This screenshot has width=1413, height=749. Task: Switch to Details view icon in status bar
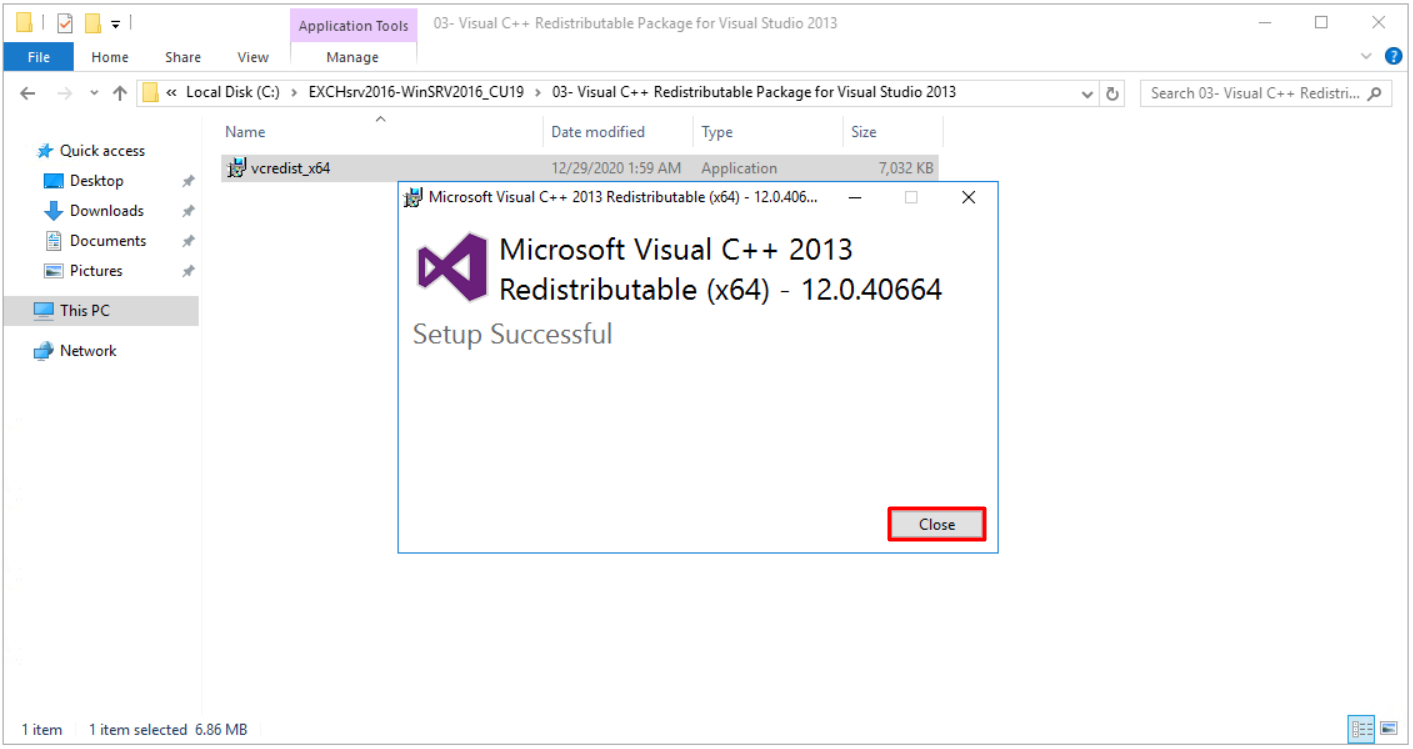1362,729
